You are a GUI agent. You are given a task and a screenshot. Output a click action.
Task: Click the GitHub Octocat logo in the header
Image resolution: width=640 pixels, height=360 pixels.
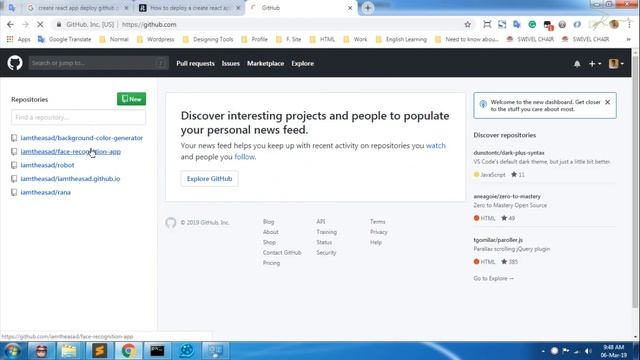pyautogui.click(x=15, y=63)
